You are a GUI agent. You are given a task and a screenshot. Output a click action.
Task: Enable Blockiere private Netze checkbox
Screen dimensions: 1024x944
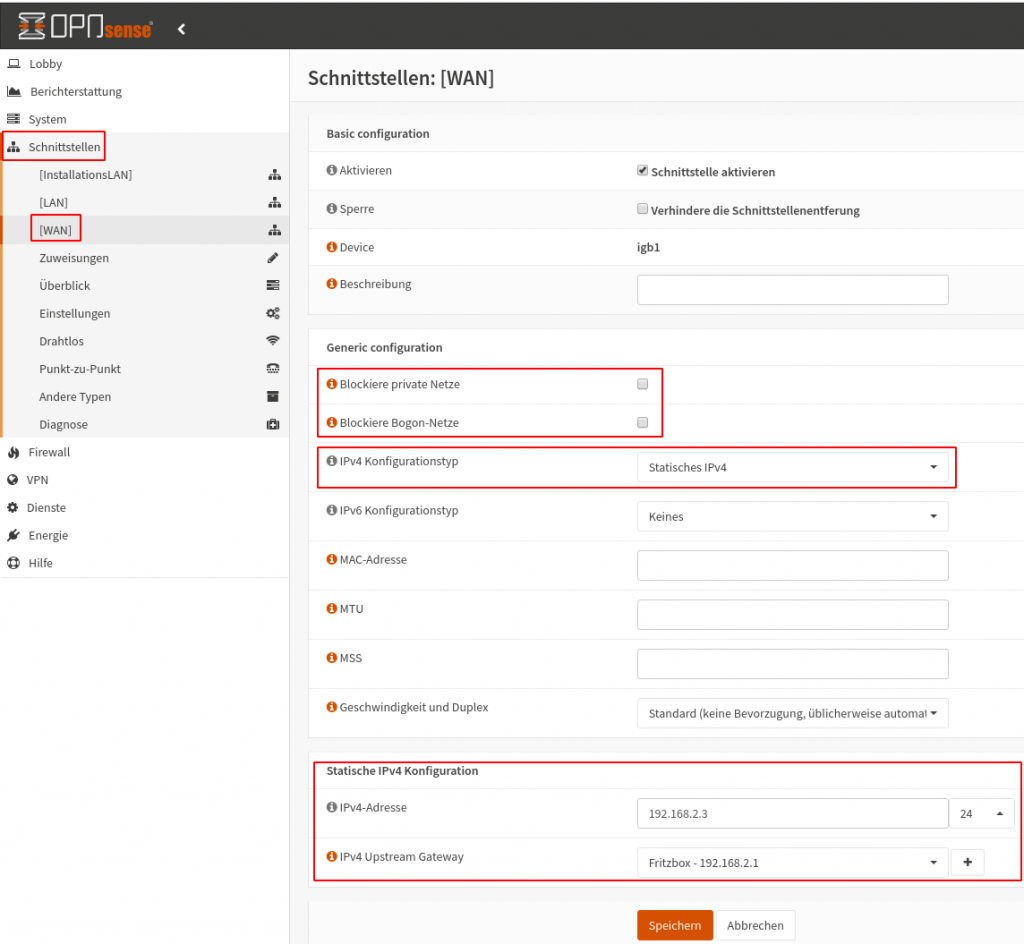(643, 384)
